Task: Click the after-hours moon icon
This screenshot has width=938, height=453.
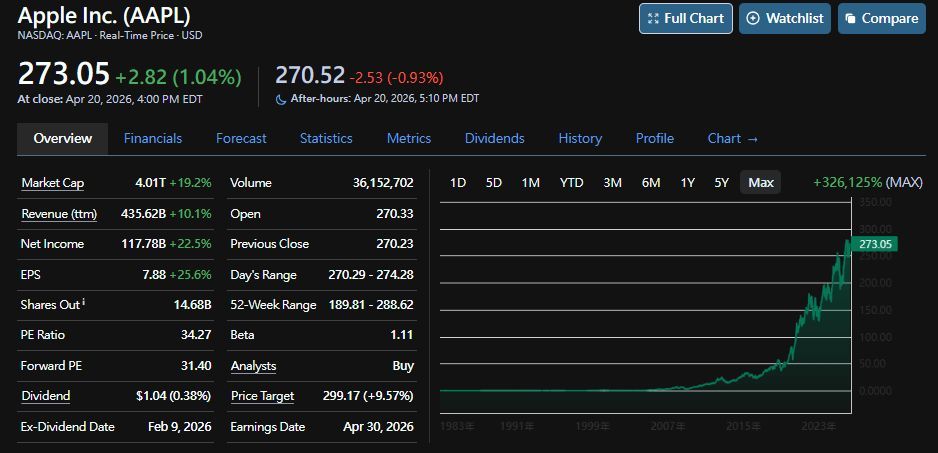Action: point(281,99)
